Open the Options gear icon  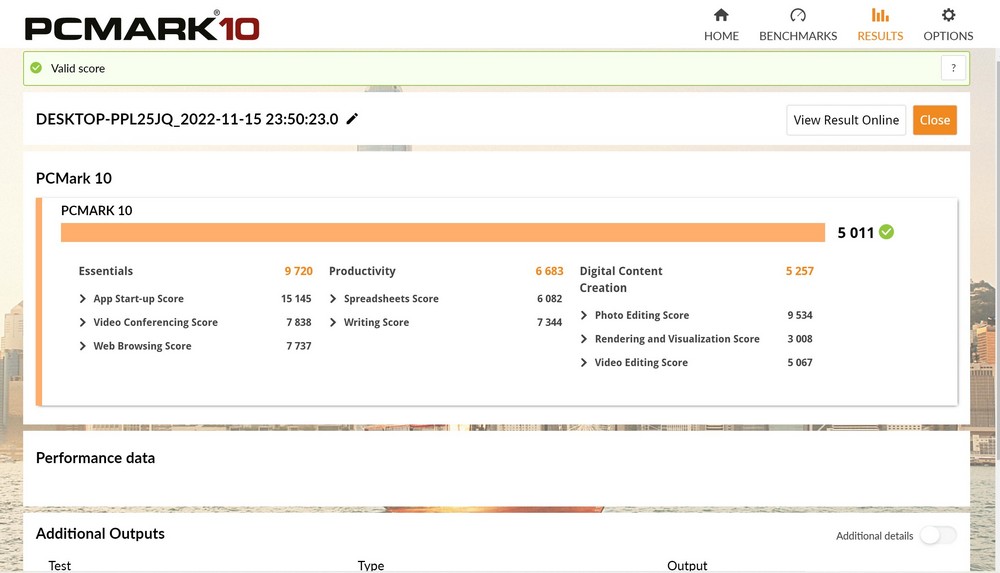pos(948,15)
